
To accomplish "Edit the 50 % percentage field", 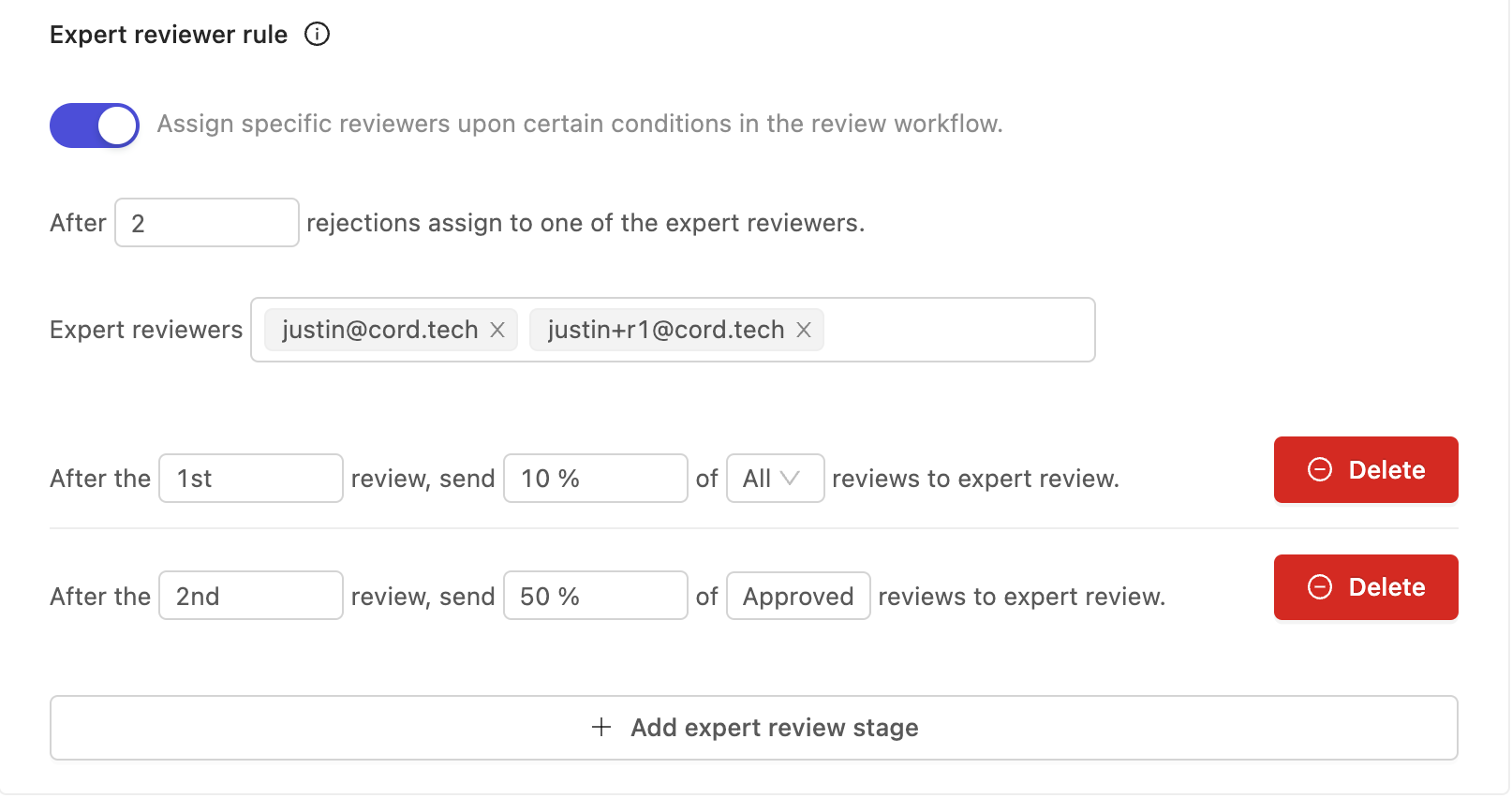I will coord(596,596).
